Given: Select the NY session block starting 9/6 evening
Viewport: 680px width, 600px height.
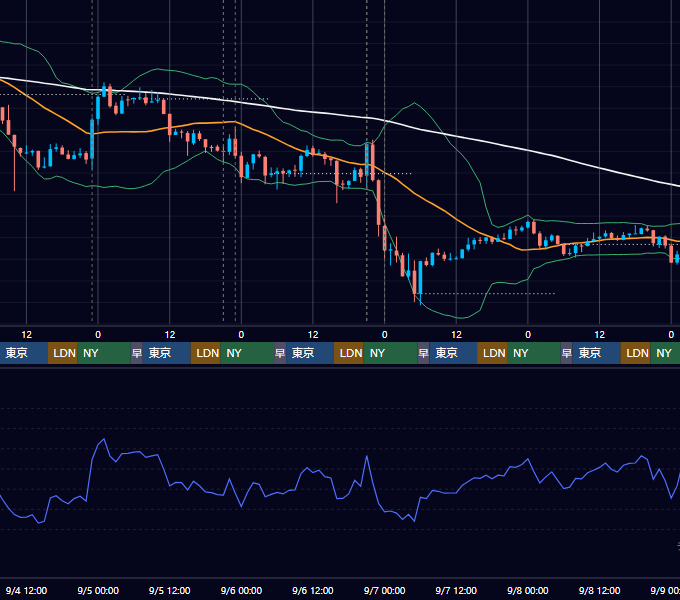Looking at the screenshot, I should [390, 353].
